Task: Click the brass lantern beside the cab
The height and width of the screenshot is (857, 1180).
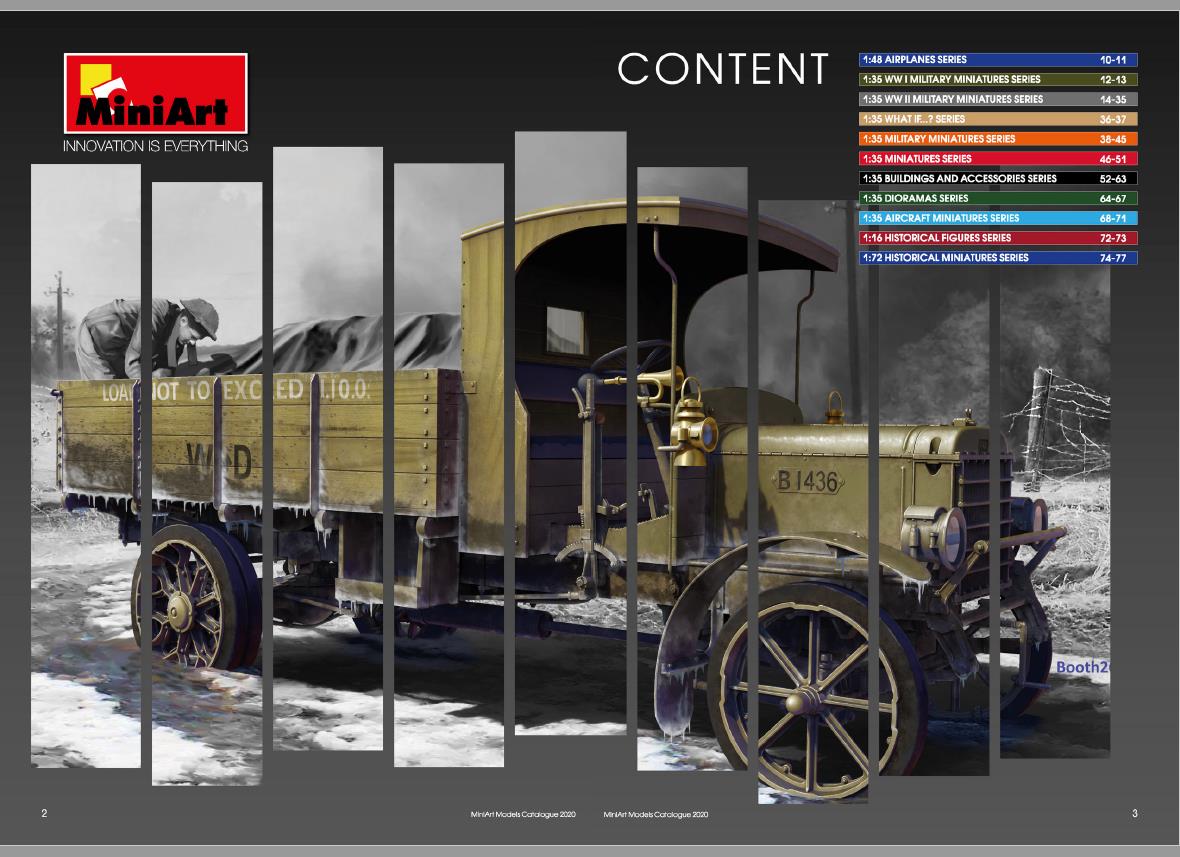Action: click(694, 424)
